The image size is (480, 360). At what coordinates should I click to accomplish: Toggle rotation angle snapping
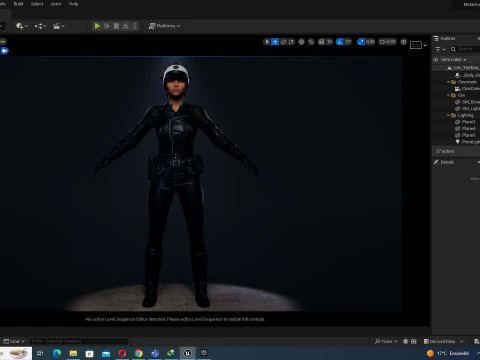(340, 42)
